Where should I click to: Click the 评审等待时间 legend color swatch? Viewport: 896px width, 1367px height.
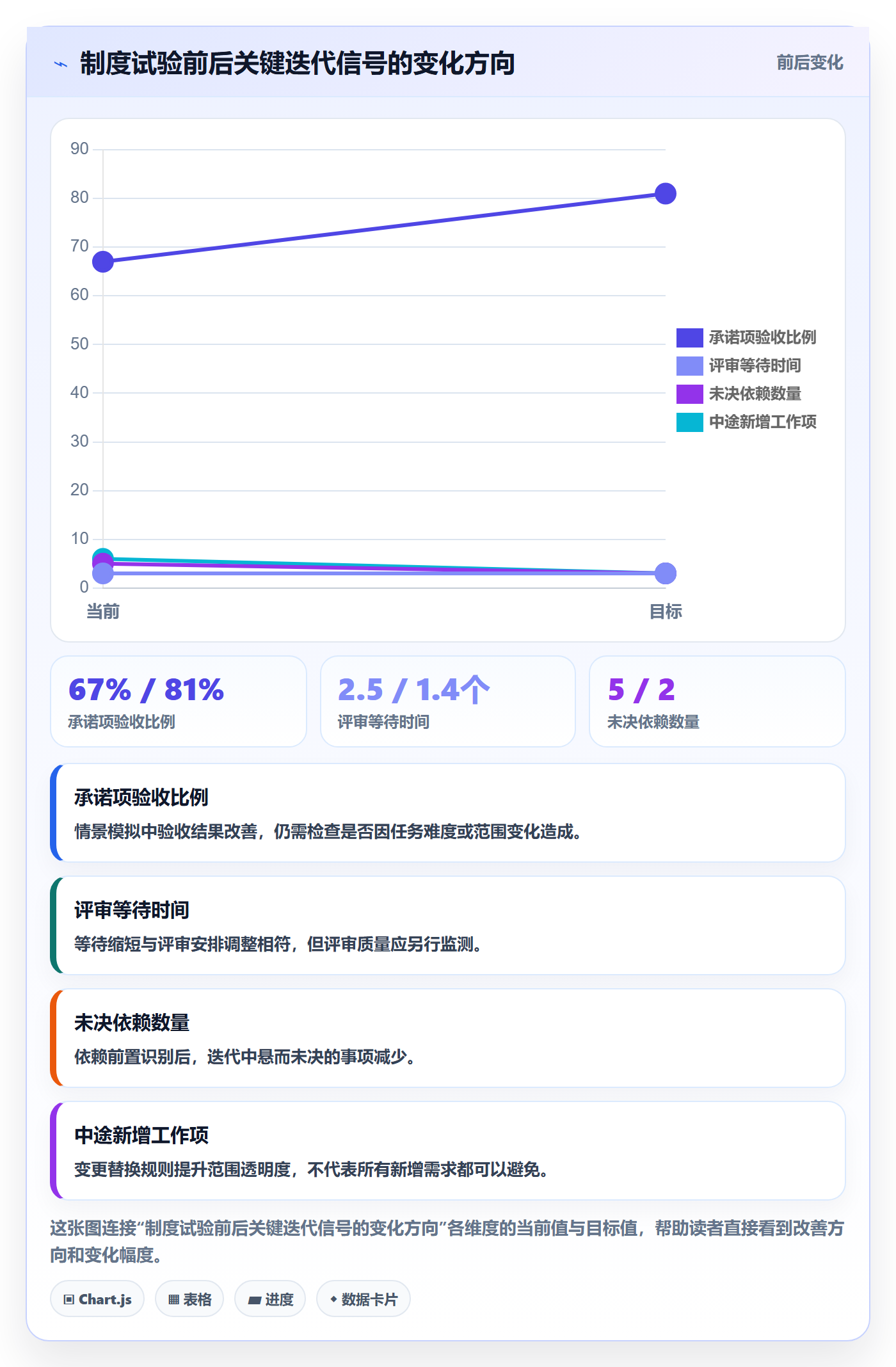[x=690, y=365]
